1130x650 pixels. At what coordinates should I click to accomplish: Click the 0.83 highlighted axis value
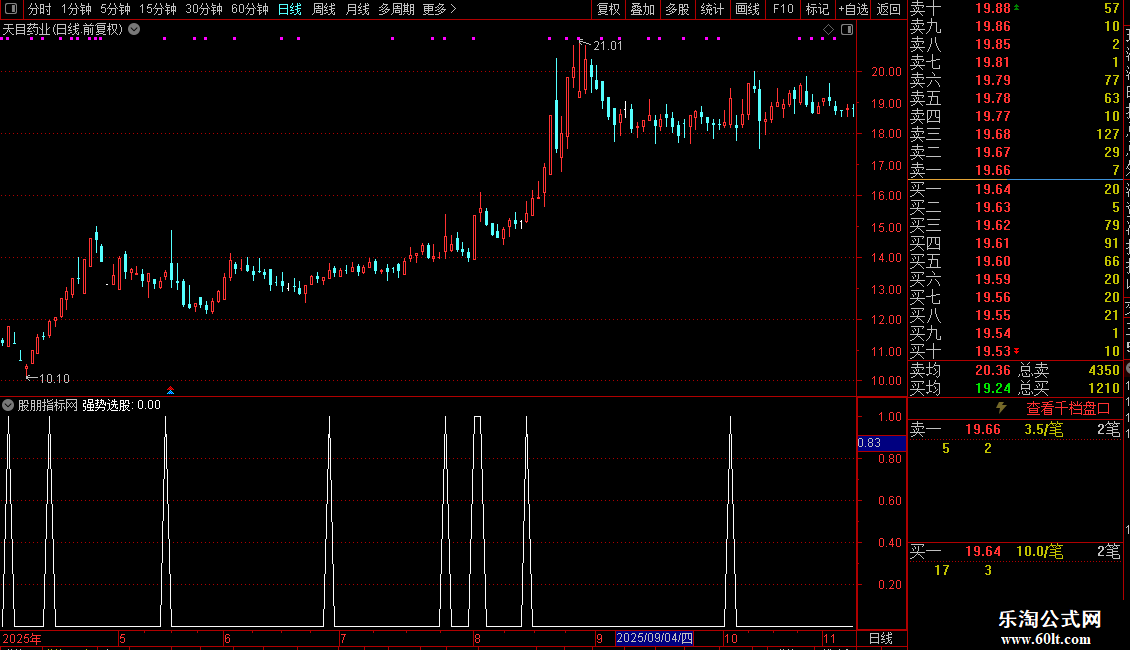coord(881,442)
